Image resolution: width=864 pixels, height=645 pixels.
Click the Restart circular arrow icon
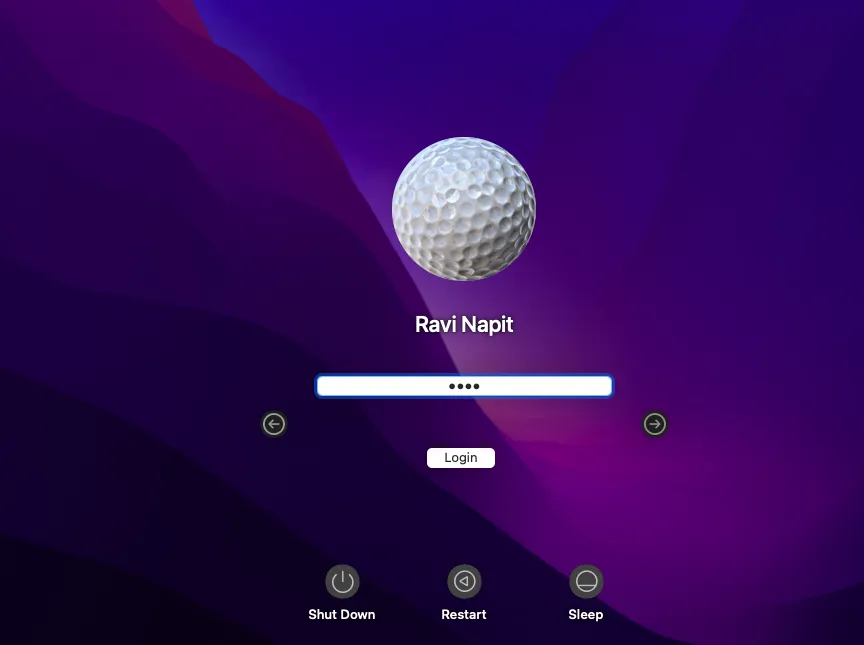coord(463,581)
